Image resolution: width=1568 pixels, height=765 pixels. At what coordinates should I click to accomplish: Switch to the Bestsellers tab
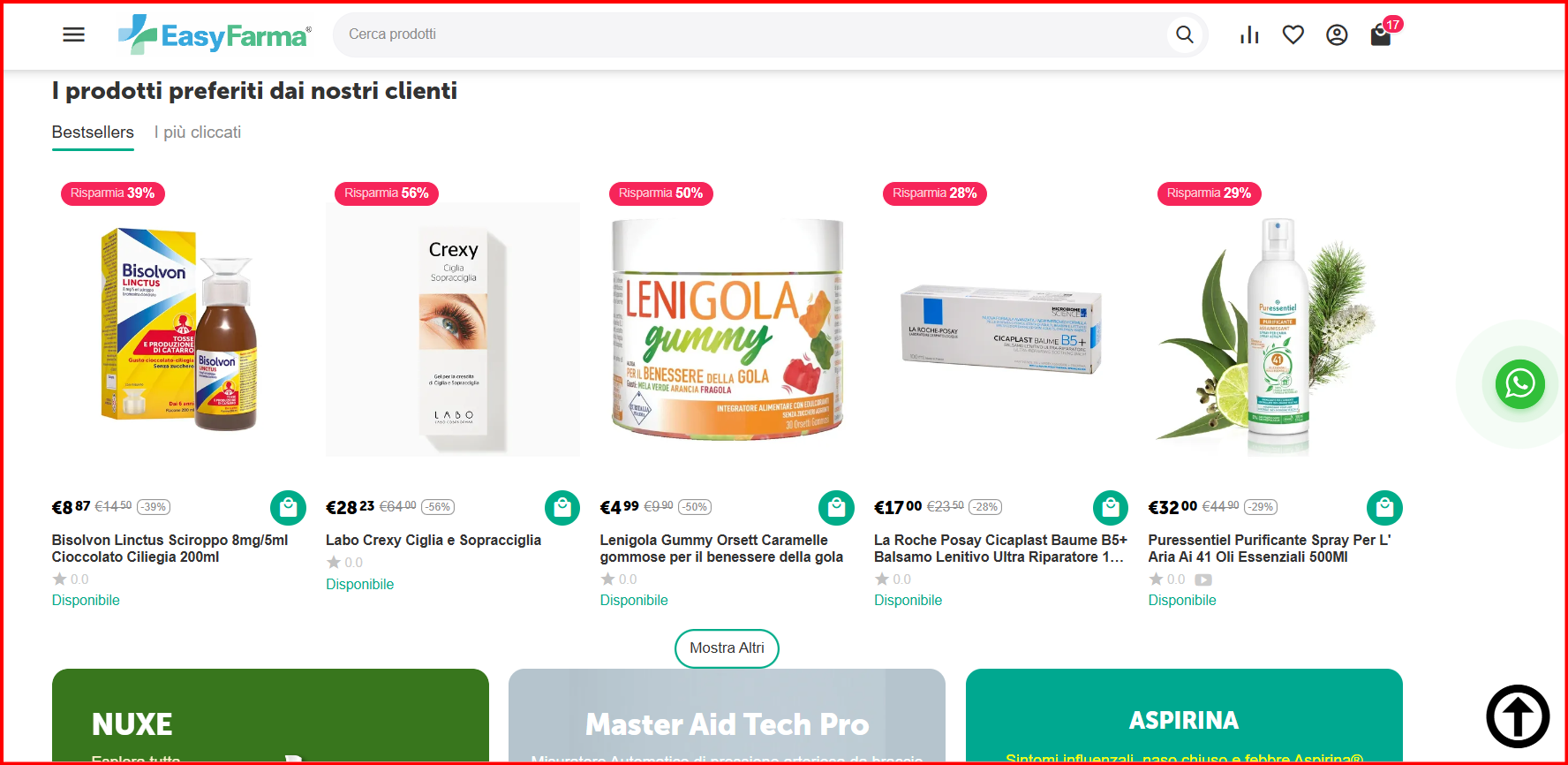pos(93,133)
